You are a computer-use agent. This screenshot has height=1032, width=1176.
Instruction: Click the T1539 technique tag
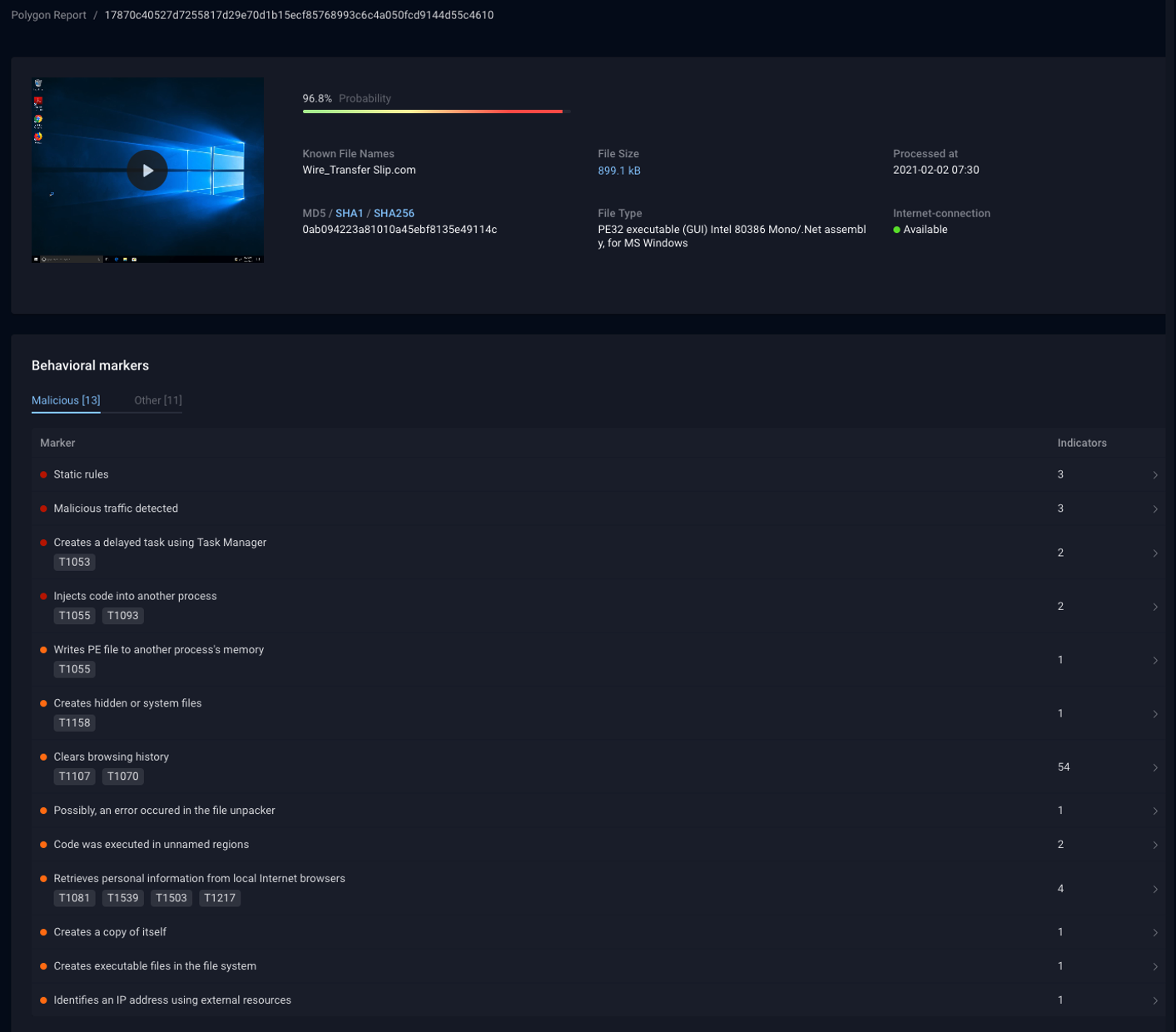(x=123, y=898)
